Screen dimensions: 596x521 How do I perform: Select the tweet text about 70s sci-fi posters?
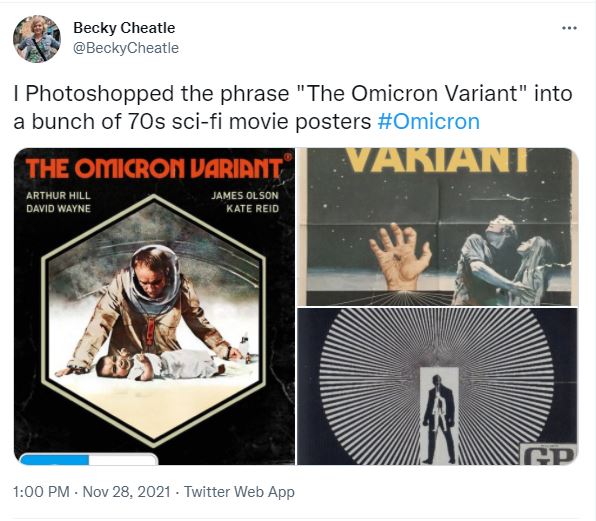(x=293, y=108)
